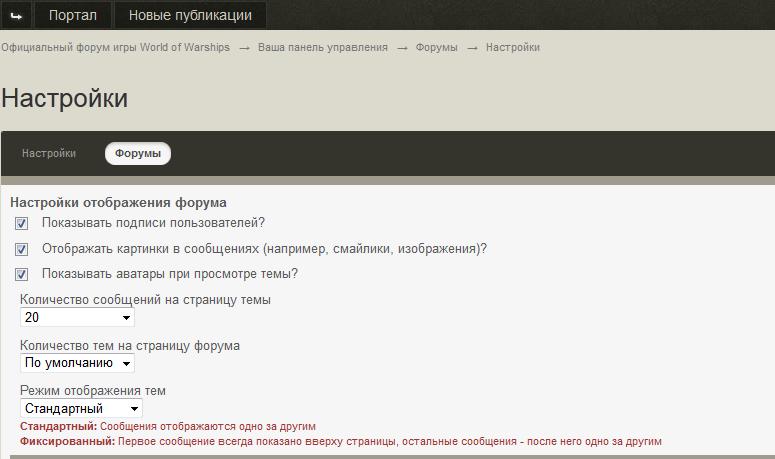Viewport: 775px width, 459px height.
Task: Switch to the Настройки tab in the dark tab bar
Action: pos(49,153)
